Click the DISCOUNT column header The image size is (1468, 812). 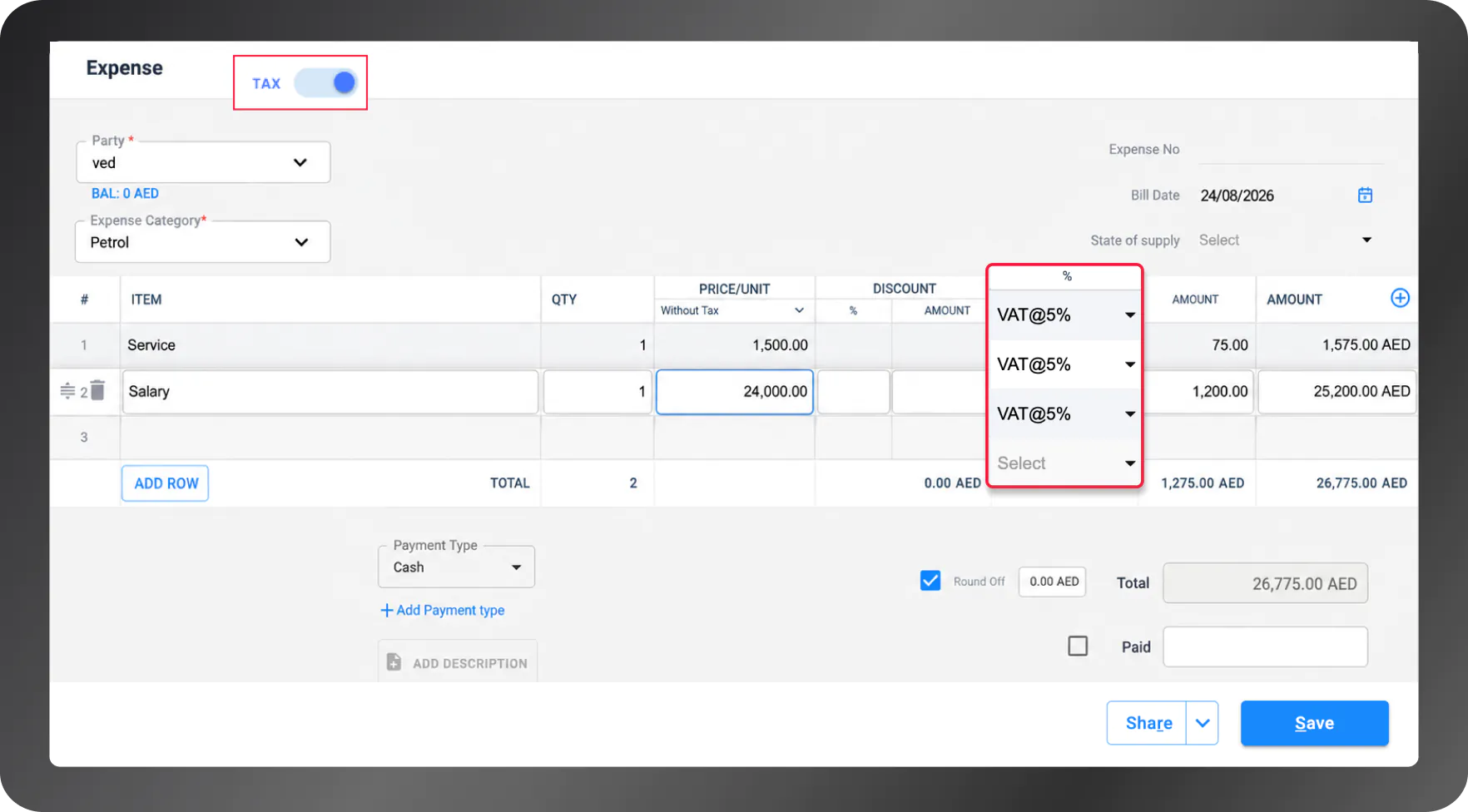click(x=904, y=289)
